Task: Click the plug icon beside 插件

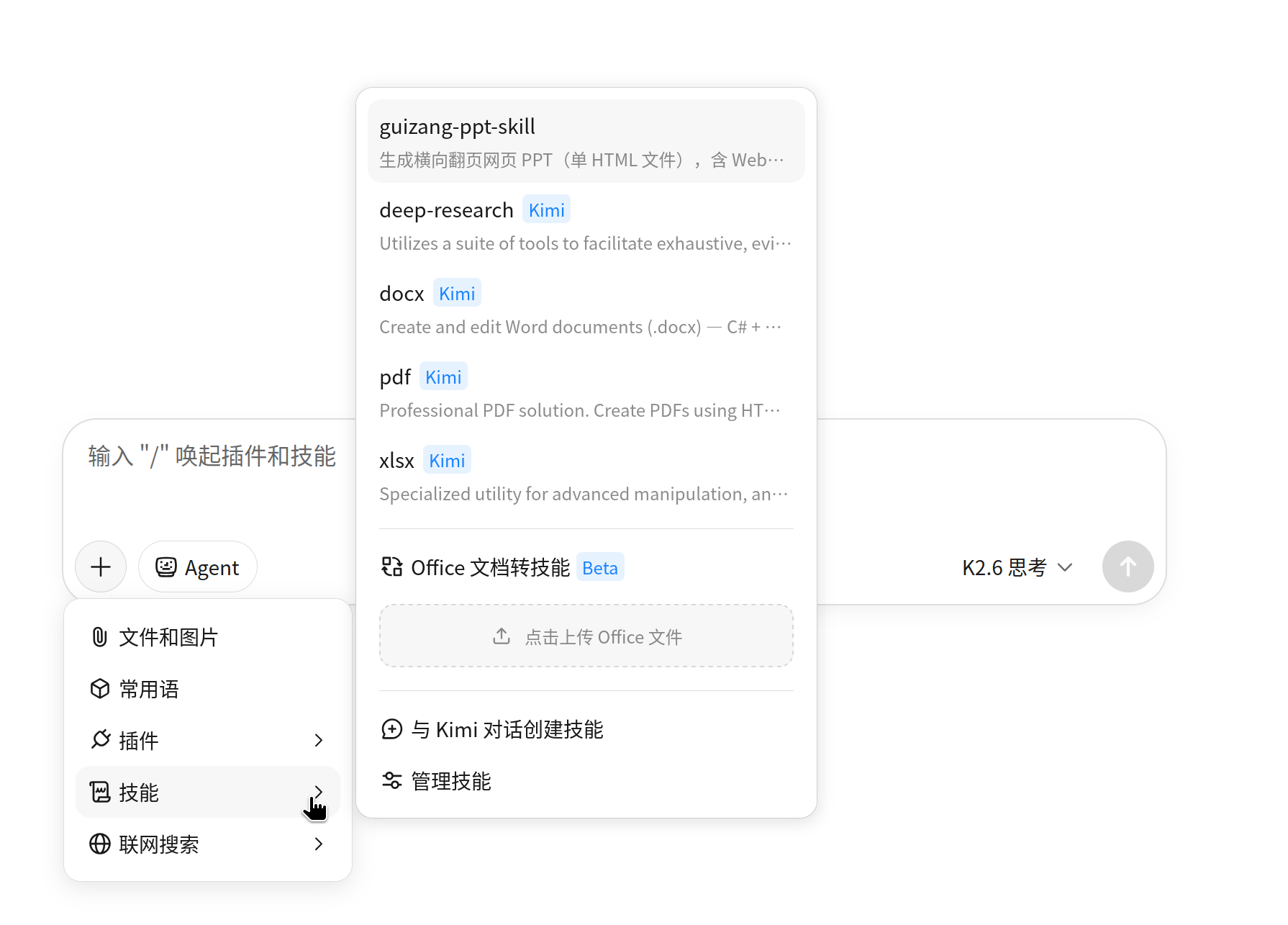Action: point(101,740)
